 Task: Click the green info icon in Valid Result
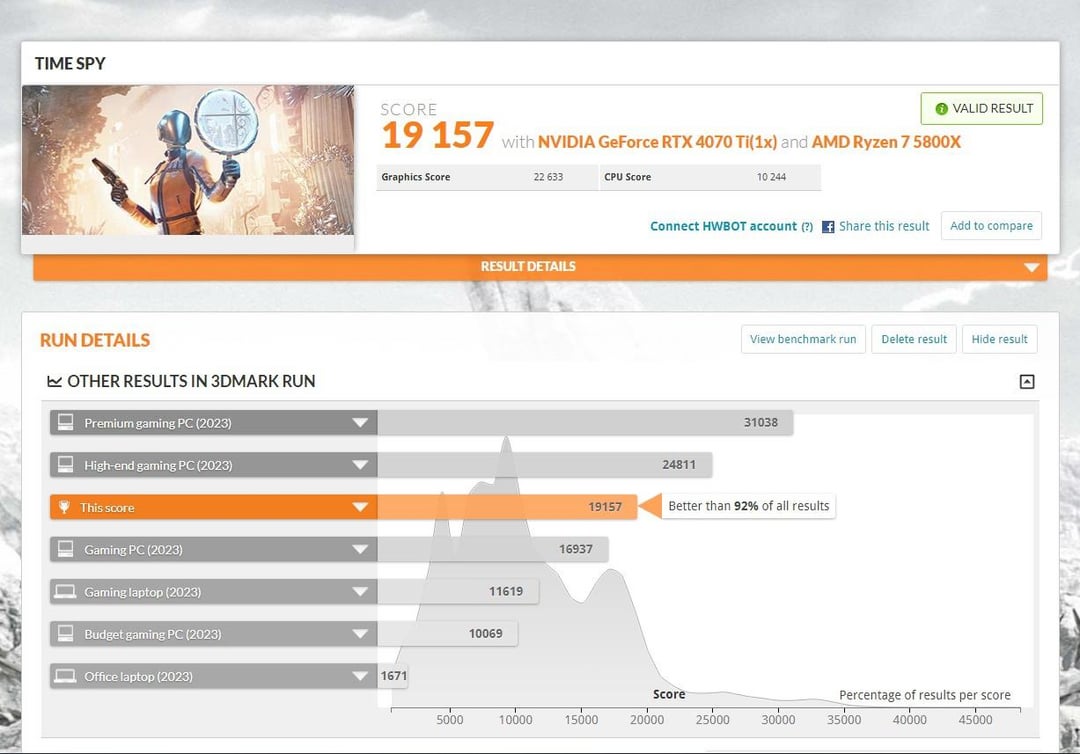pos(941,109)
